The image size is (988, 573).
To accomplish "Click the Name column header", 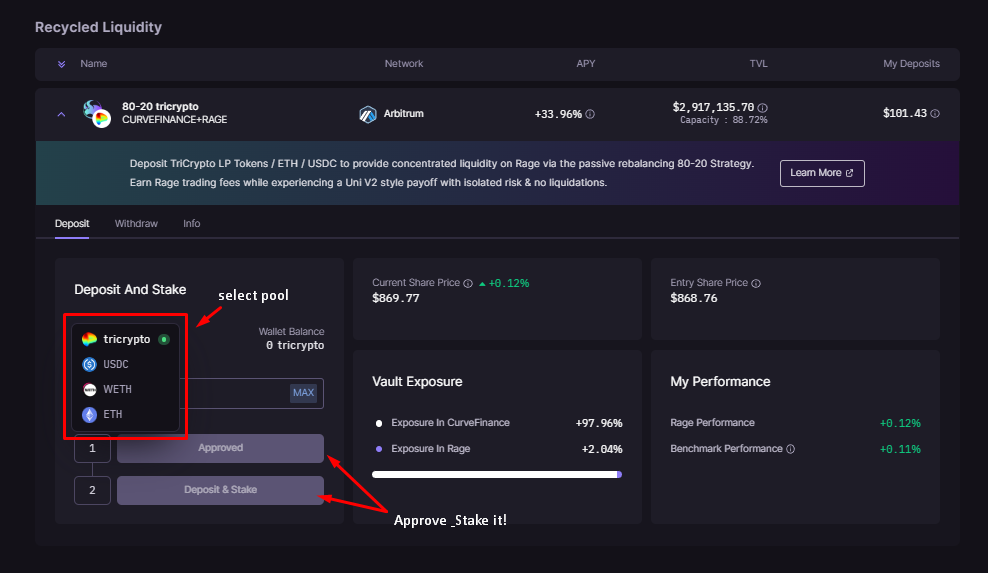I will click(x=93, y=64).
